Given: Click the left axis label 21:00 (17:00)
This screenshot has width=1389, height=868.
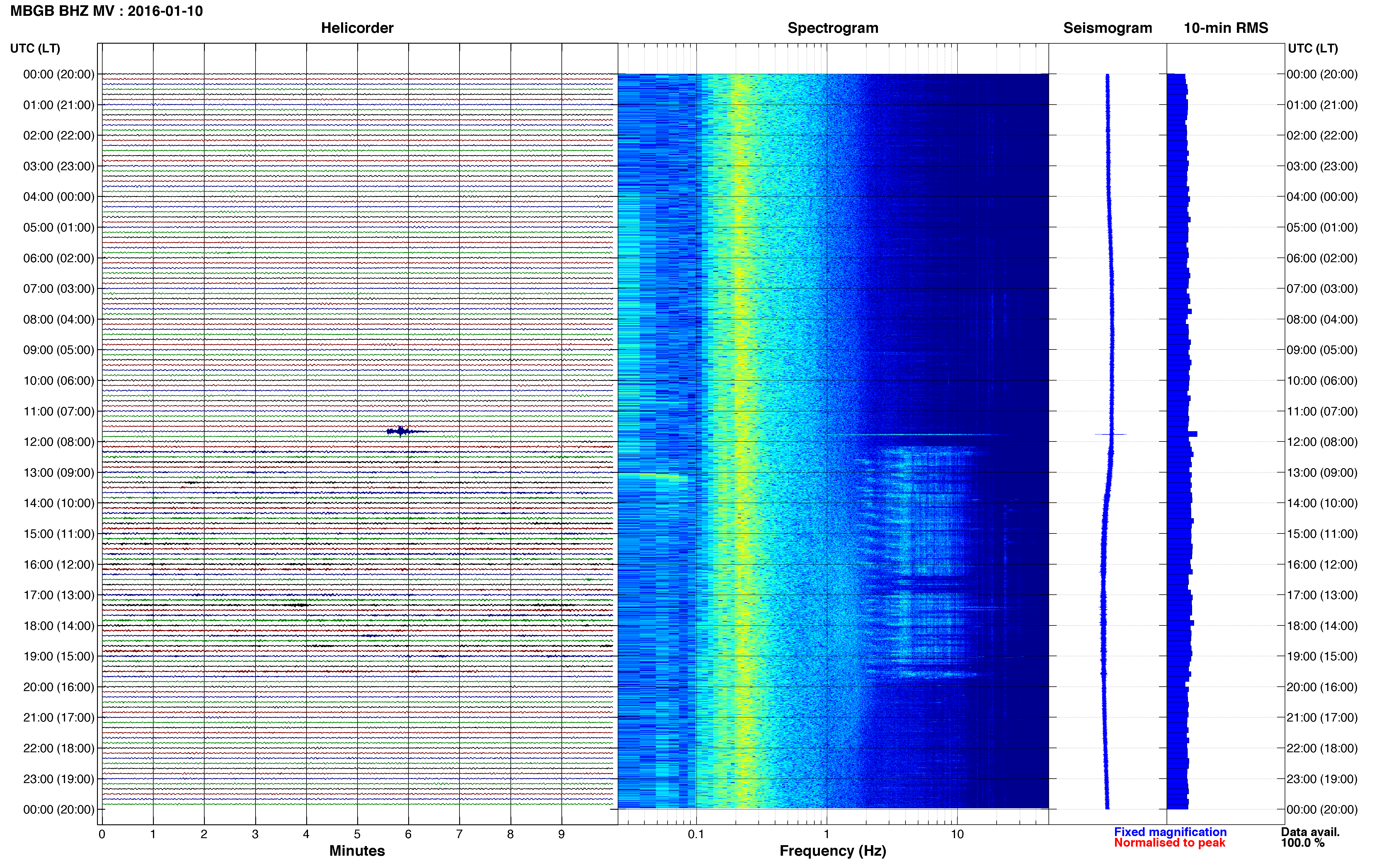Looking at the screenshot, I should click(59, 718).
